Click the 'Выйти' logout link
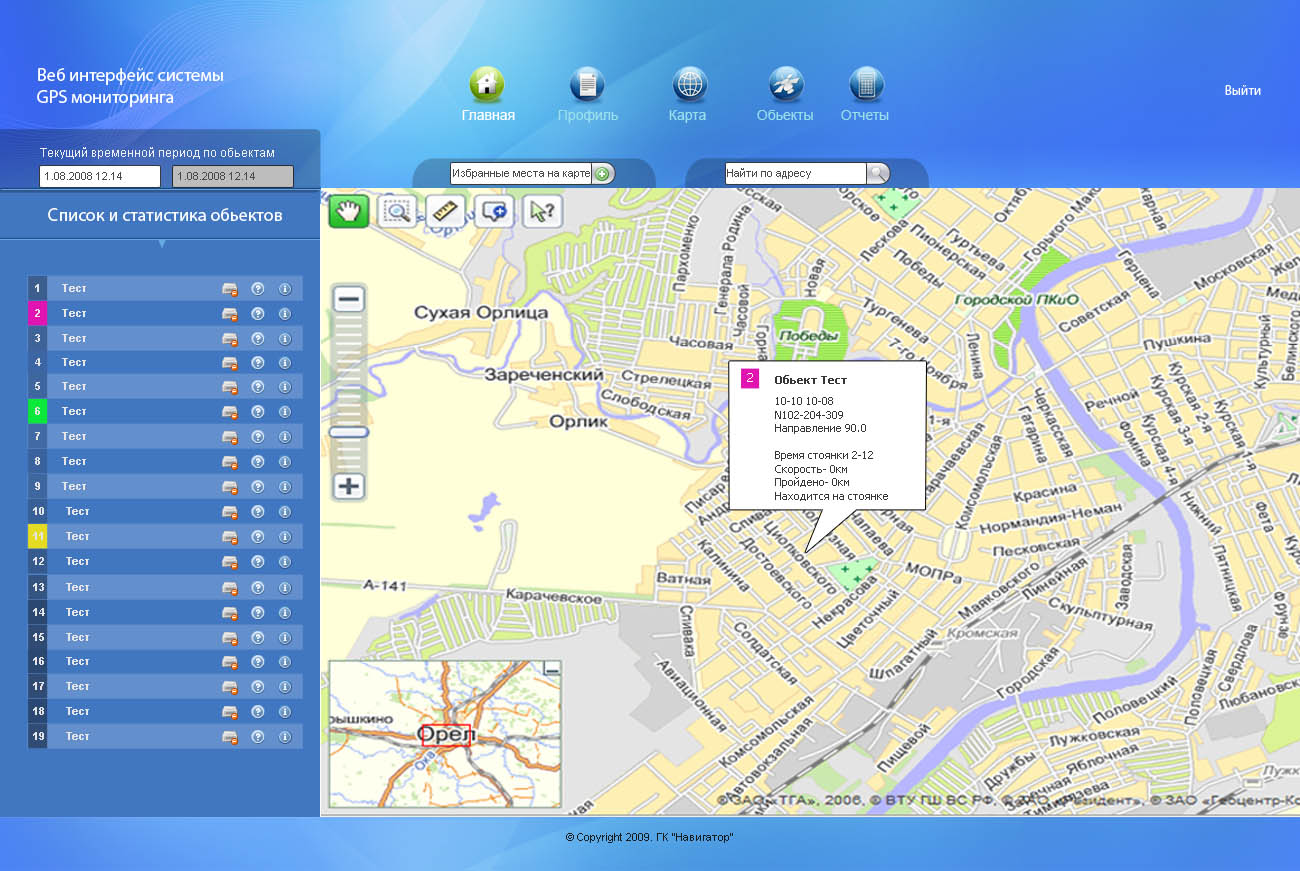The height and width of the screenshot is (871, 1300). point(1242,90)
